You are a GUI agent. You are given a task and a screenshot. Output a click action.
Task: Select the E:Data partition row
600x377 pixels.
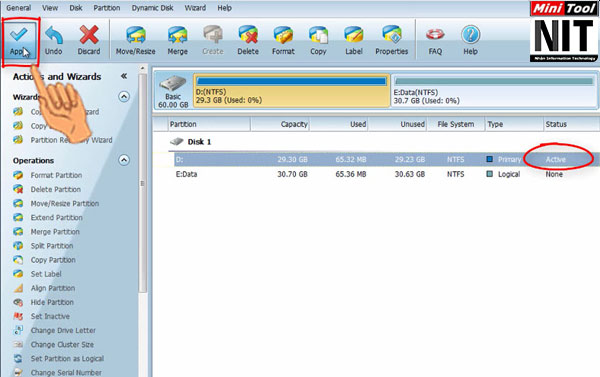(x=386, y=174)
